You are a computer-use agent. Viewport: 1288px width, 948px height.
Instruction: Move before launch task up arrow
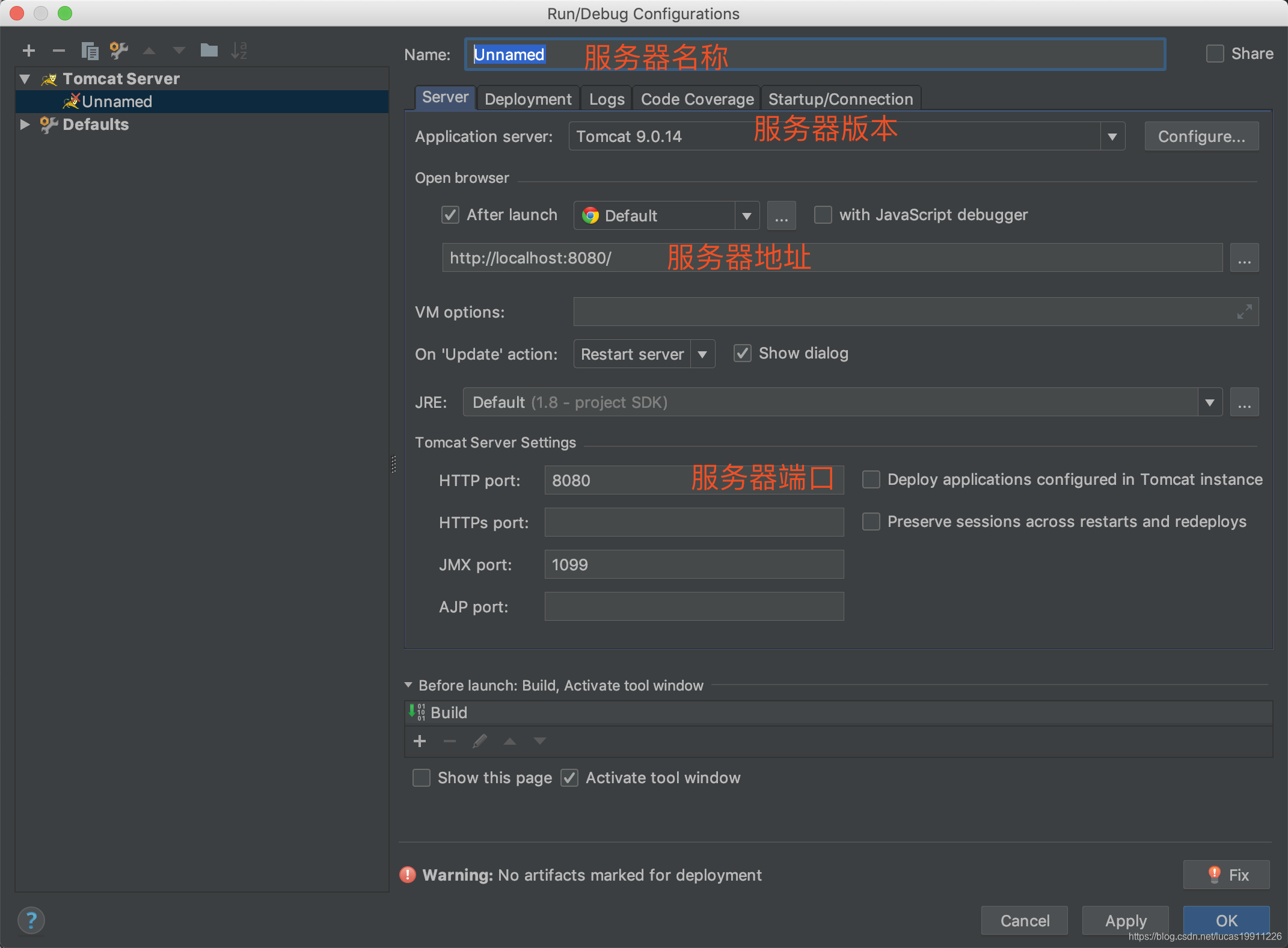click(510, 741)
